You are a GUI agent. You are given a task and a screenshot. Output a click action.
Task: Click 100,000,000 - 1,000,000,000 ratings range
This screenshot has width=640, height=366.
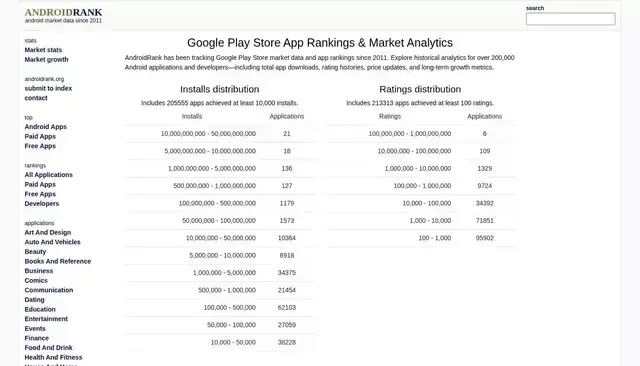coord(410,134)
